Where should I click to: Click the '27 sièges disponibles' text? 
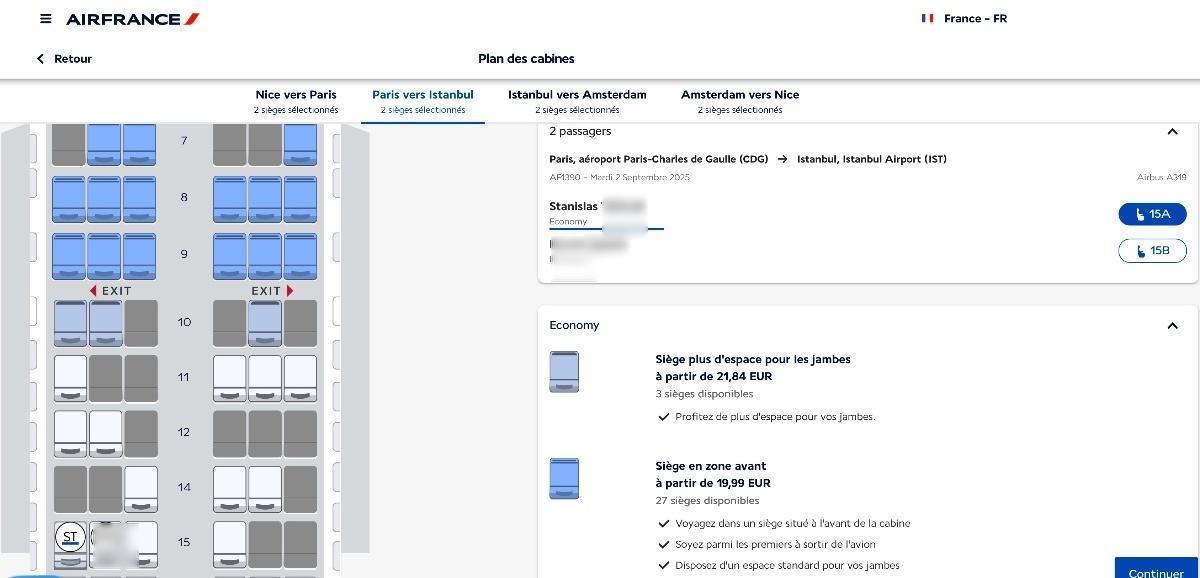click(707, 501)
